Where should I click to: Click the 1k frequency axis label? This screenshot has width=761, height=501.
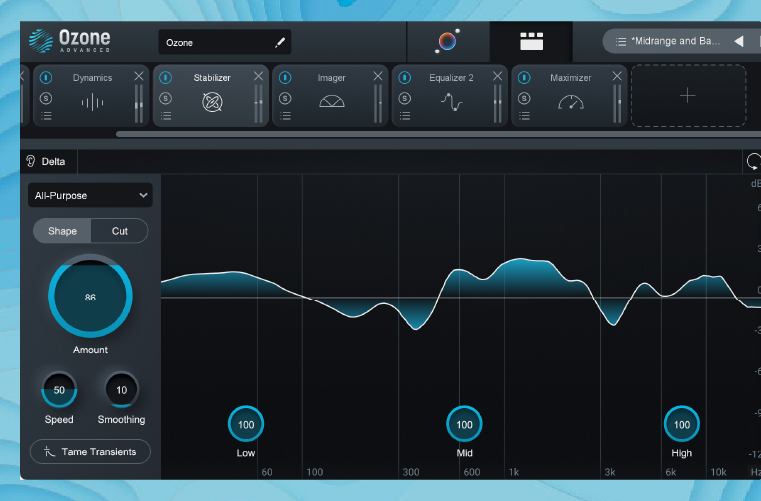click(513, 472)
